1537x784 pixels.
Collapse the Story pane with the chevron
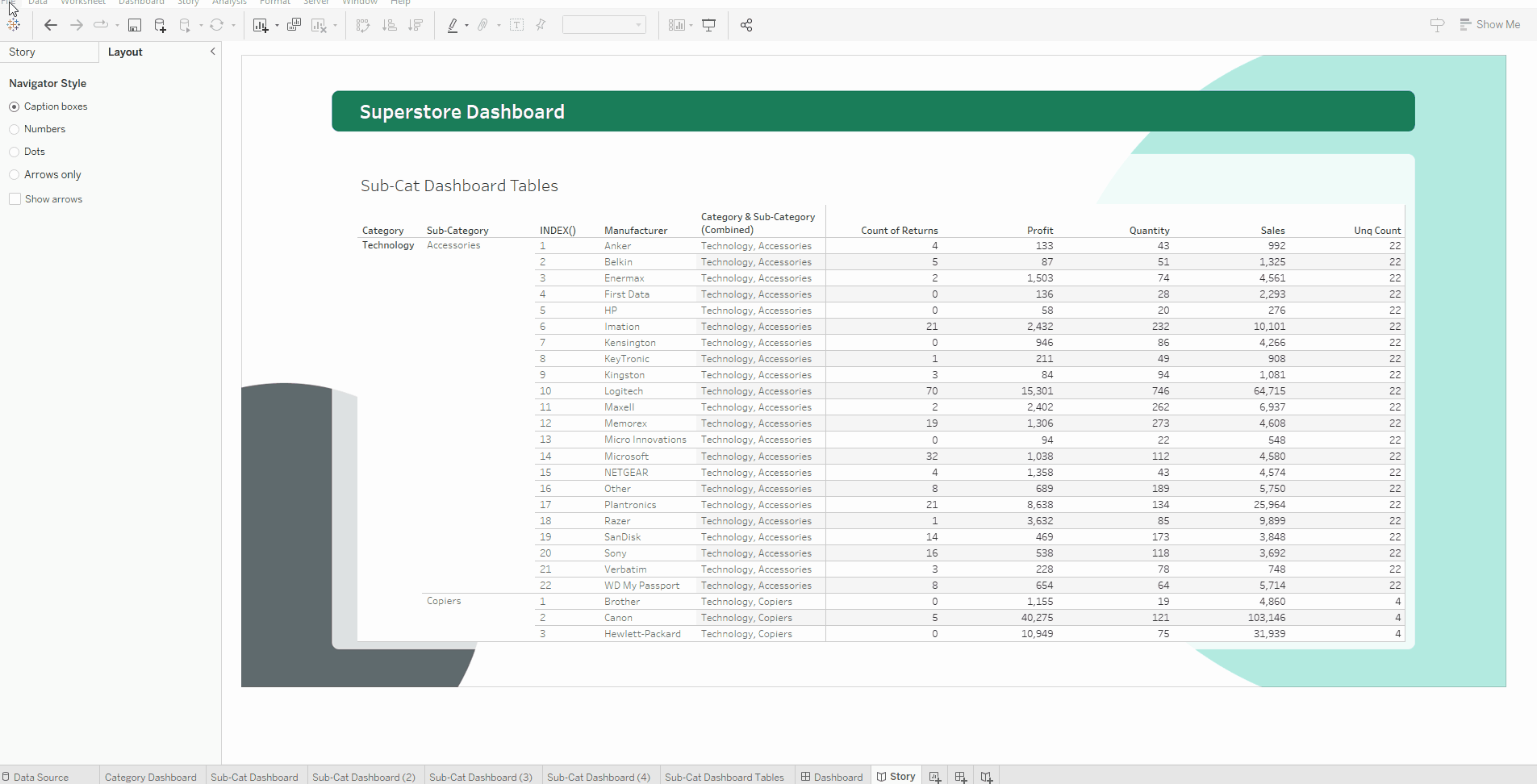[212, 51]
